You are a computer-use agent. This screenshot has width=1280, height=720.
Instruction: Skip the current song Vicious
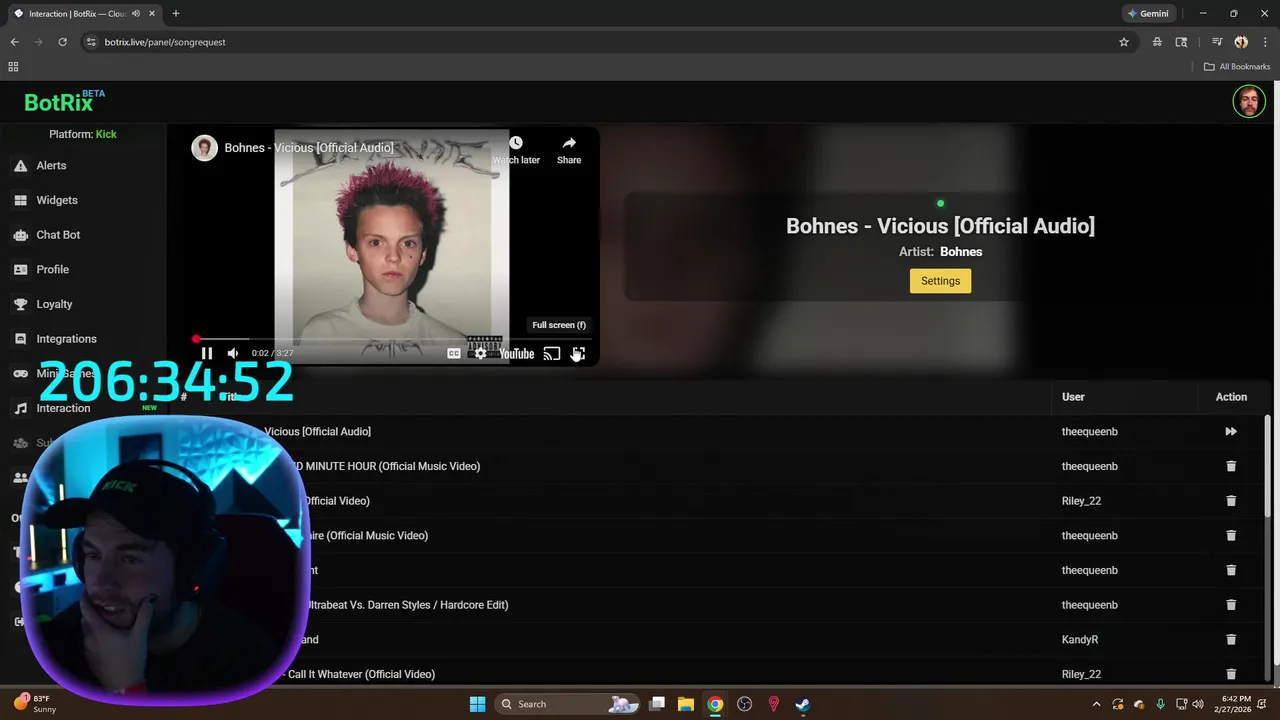pyautogui.click(x=1231, y=432)
